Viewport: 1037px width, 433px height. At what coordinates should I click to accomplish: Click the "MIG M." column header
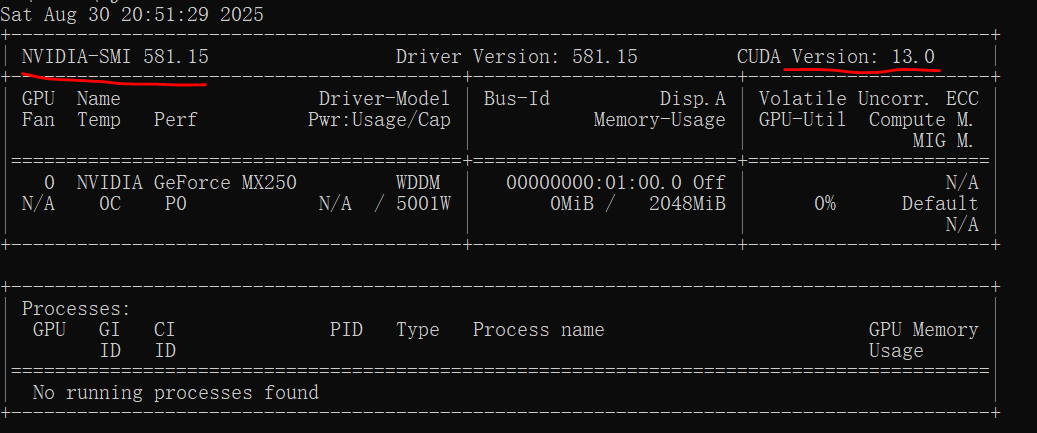pyautogui.click(x=943, y=141)
